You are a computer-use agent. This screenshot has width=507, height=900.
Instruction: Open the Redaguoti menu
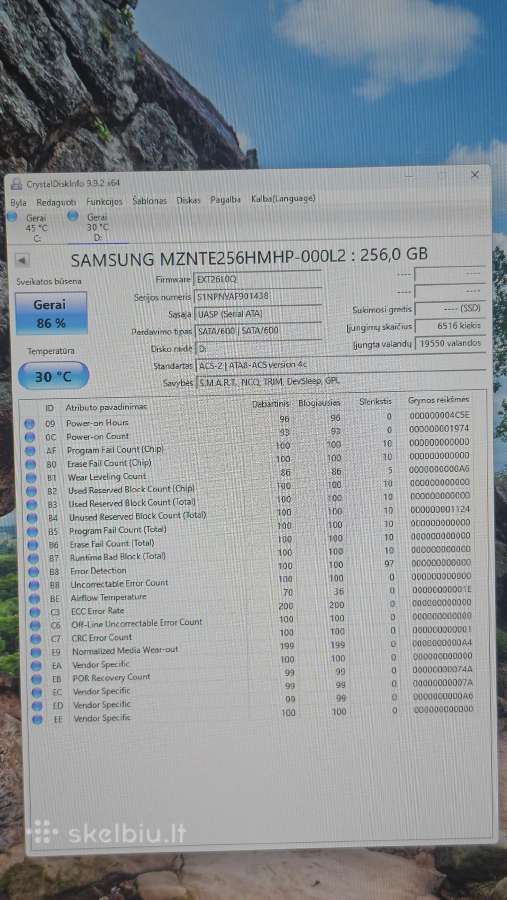coord(56,202)
